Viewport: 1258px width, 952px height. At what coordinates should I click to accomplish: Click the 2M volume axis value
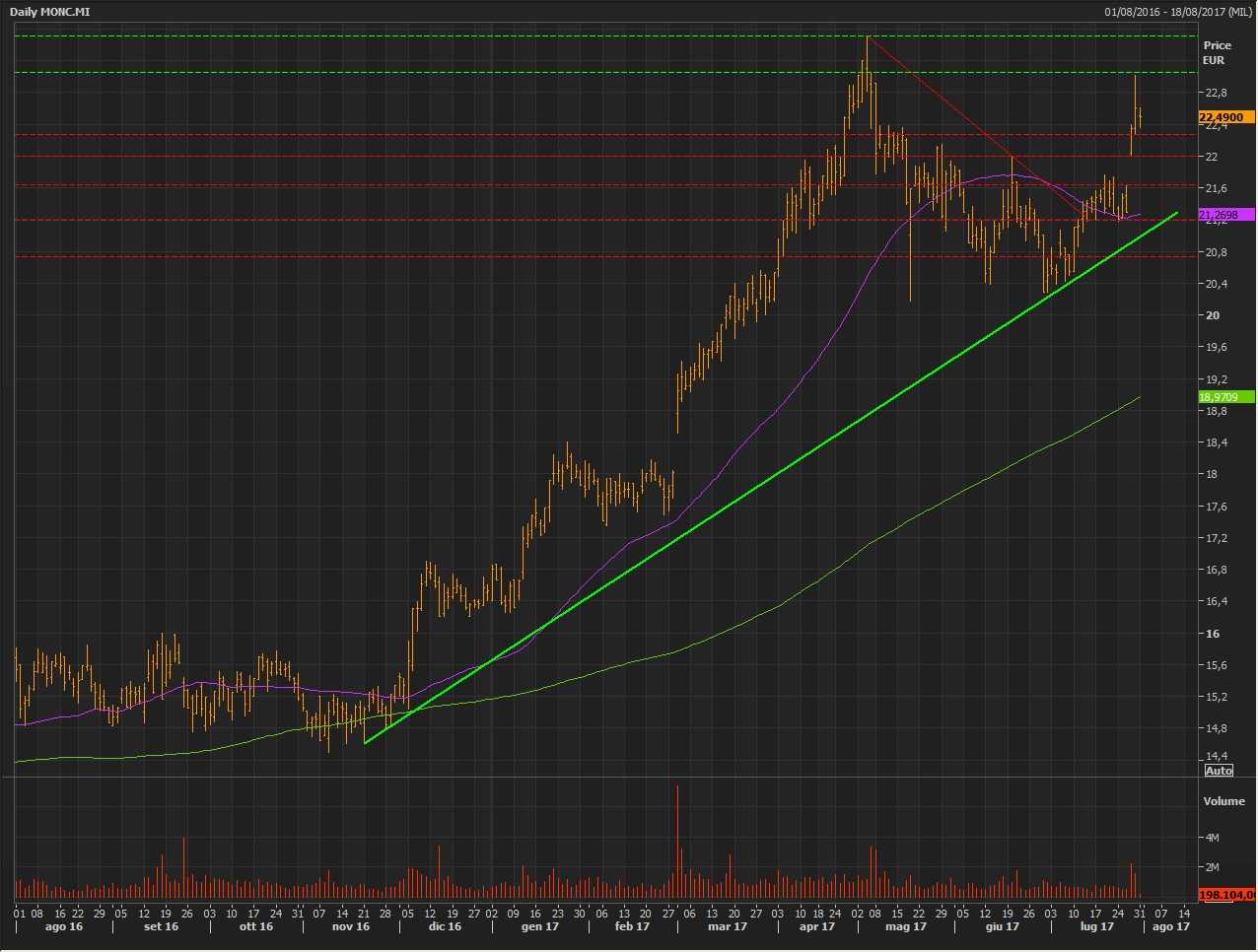coord(1213,867)
